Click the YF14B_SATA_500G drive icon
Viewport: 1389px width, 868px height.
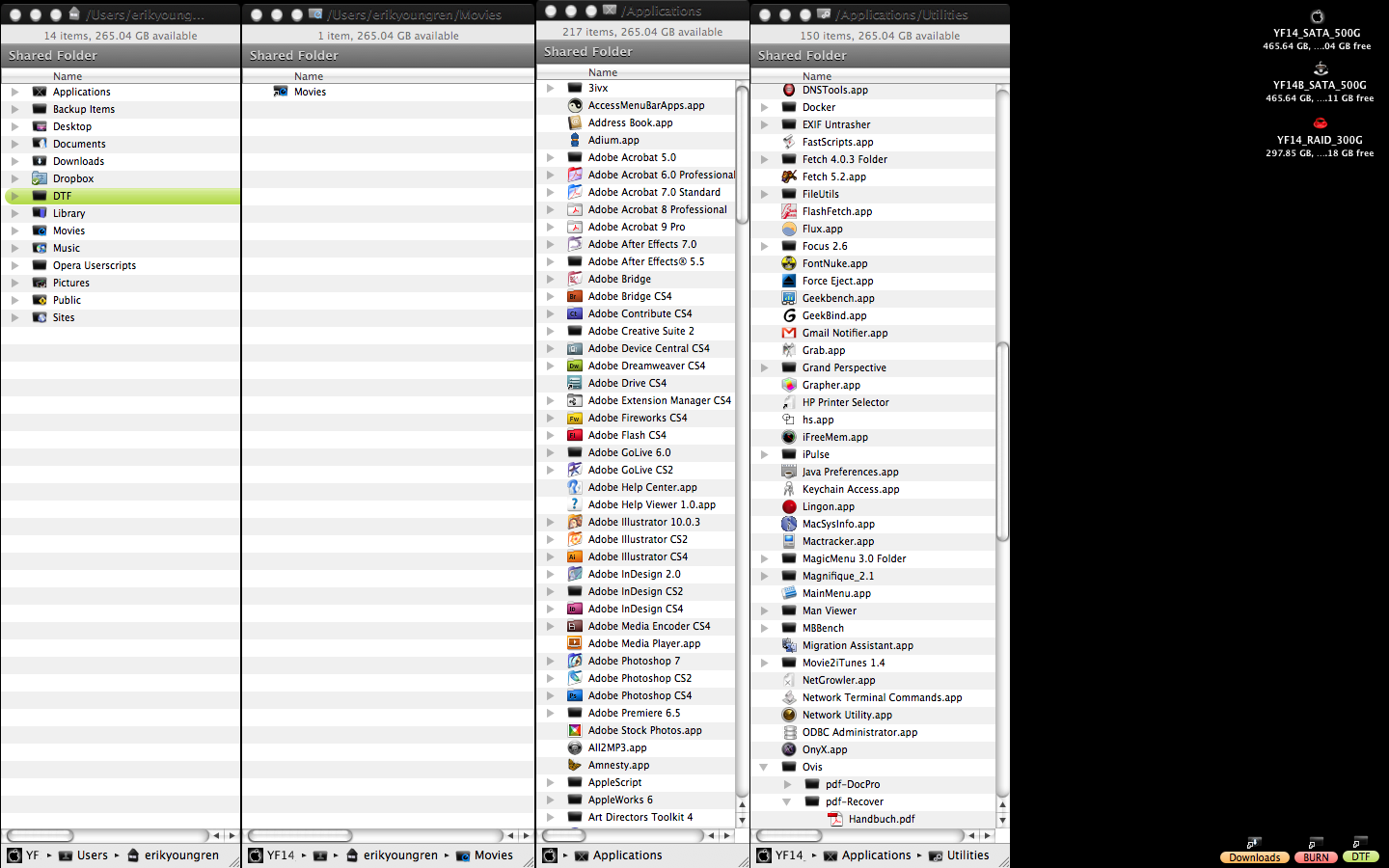pyautogui.click(x=1321, y=68)
